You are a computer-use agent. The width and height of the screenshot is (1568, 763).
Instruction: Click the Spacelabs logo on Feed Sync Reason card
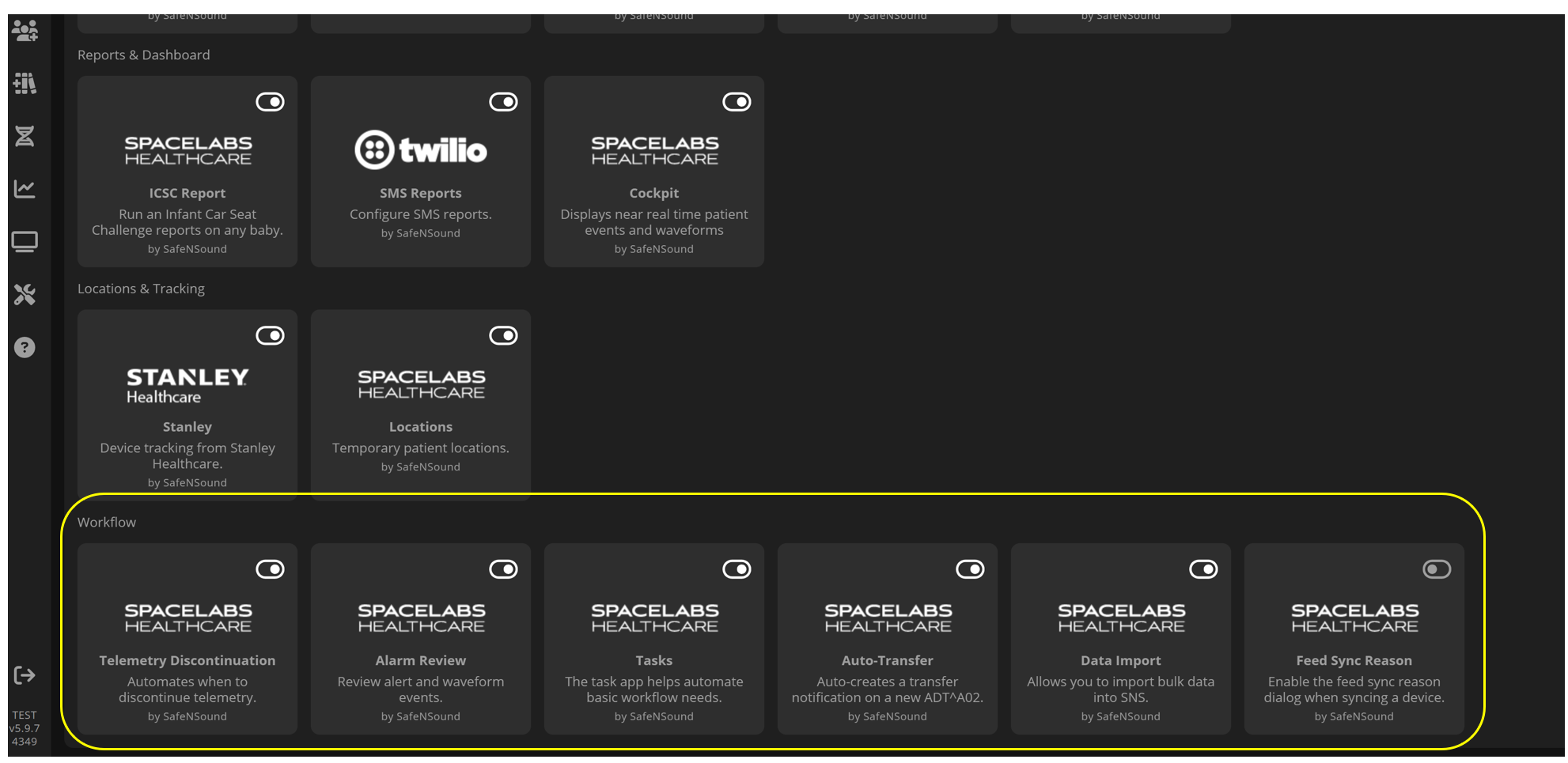click(x=1354, y=618)
